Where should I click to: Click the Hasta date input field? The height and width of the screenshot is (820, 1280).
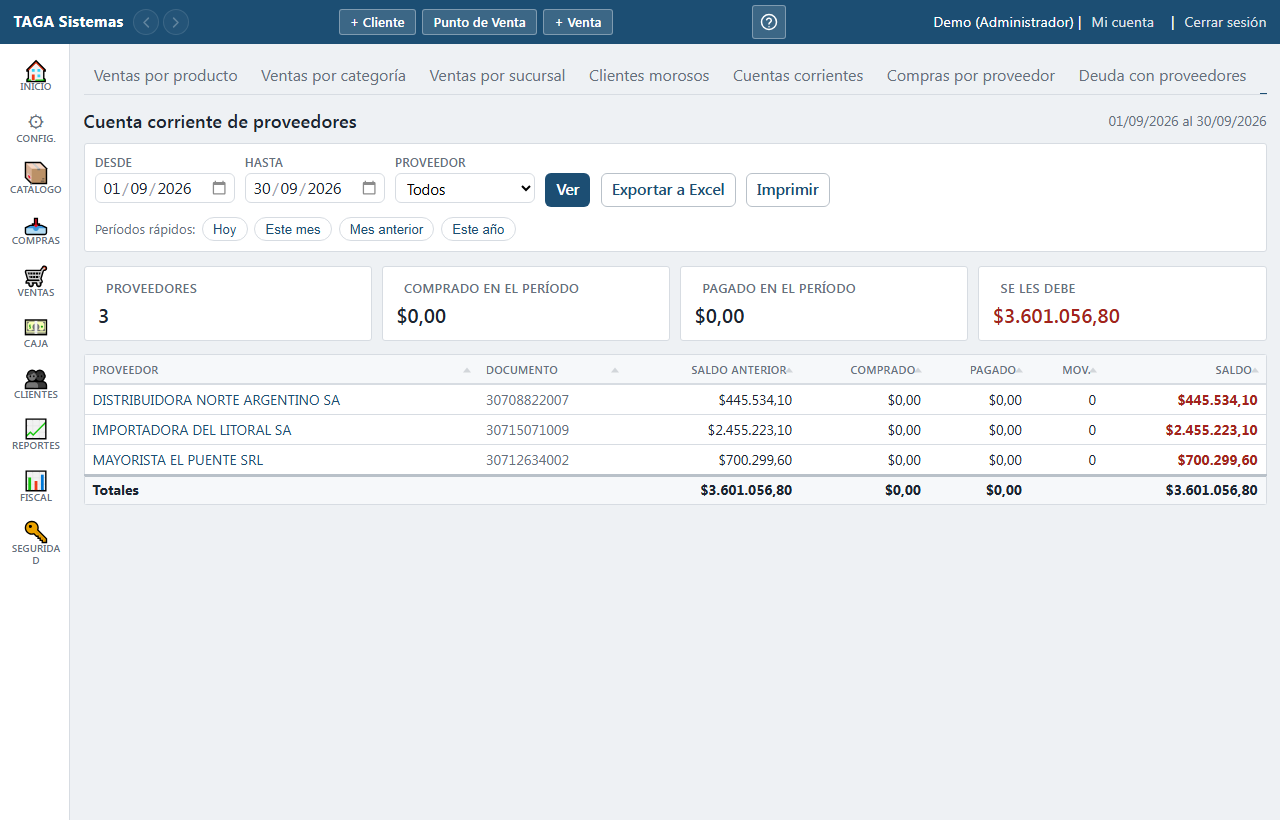click(x=315, y=188)
